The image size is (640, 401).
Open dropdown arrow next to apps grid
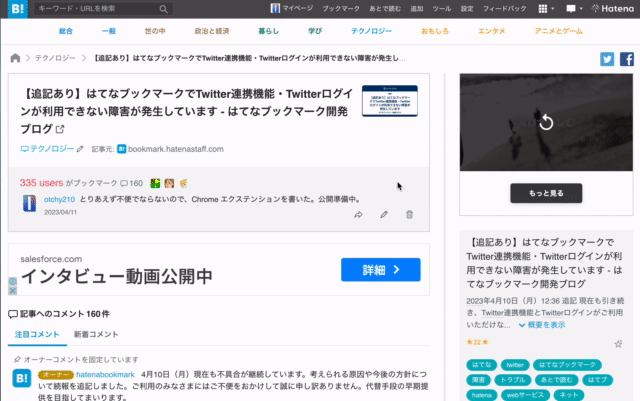[553, 9]
